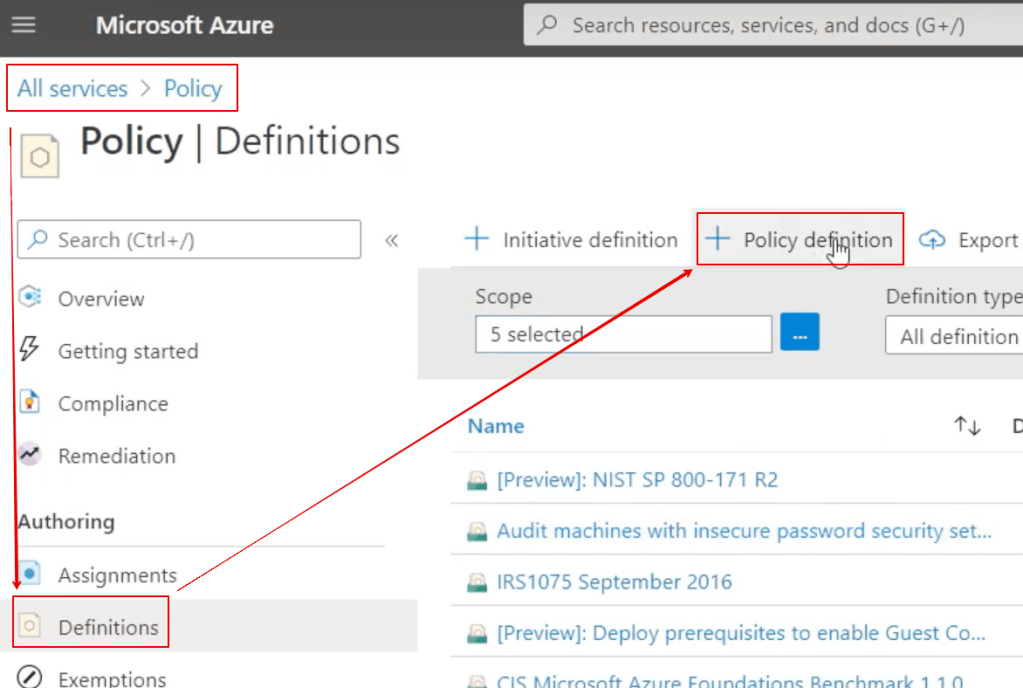This screenshot has width=1023, height=688.
Task: Click the Export cloud icon
Action: coord(932,240)
